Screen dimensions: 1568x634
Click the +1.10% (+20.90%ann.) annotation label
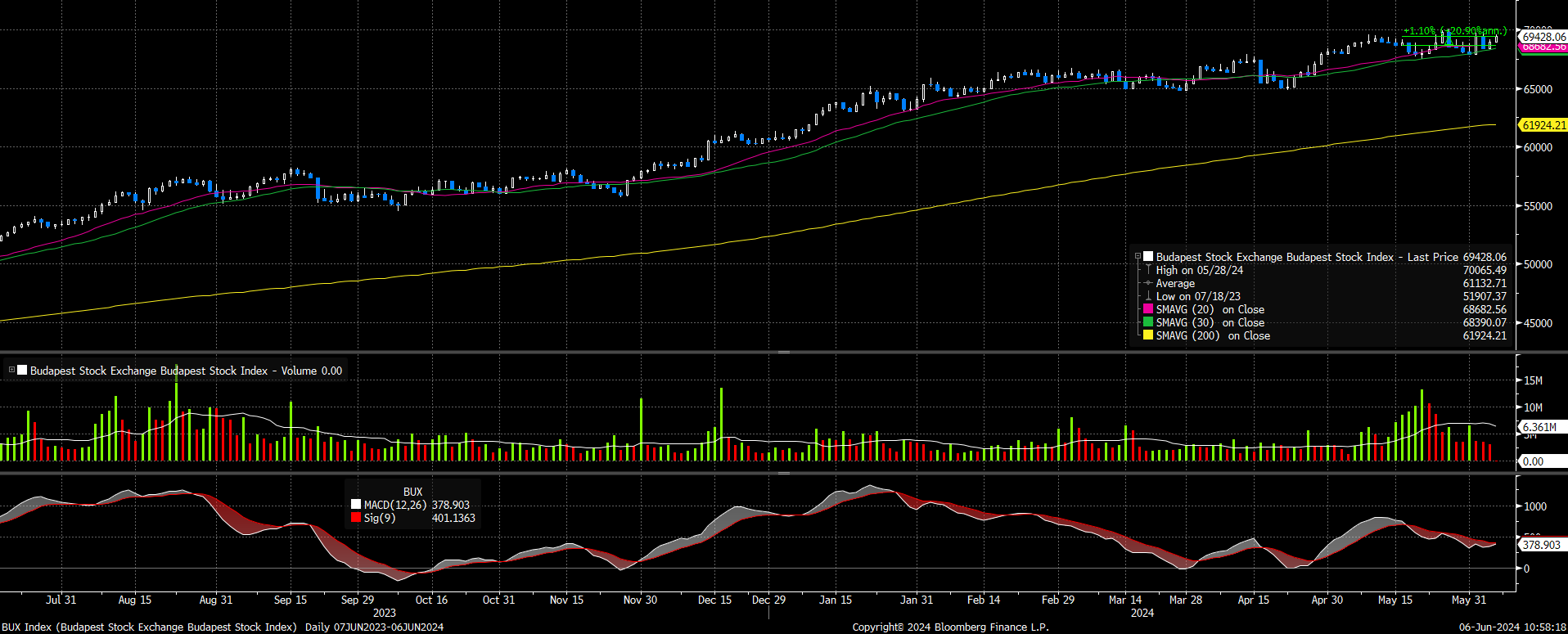(x=1455, y=31)
